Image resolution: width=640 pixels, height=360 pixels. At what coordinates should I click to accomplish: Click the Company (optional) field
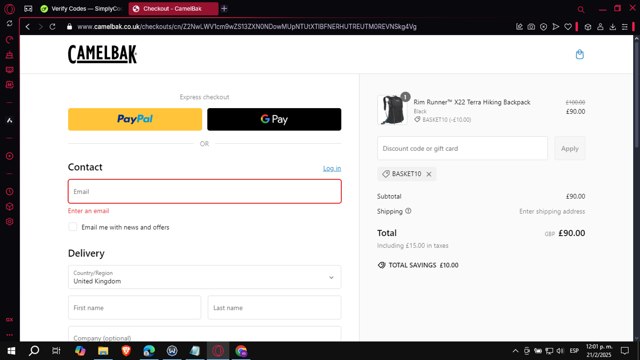click(x=204, y=334)
